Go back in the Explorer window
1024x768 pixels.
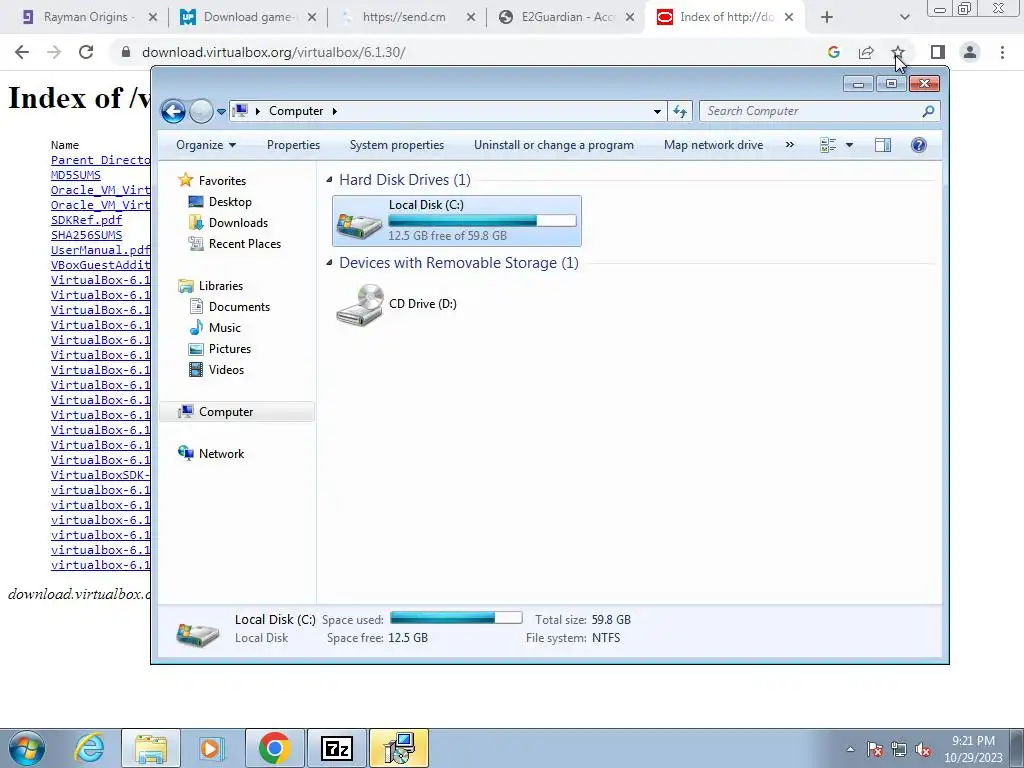[x=173, y=112]
